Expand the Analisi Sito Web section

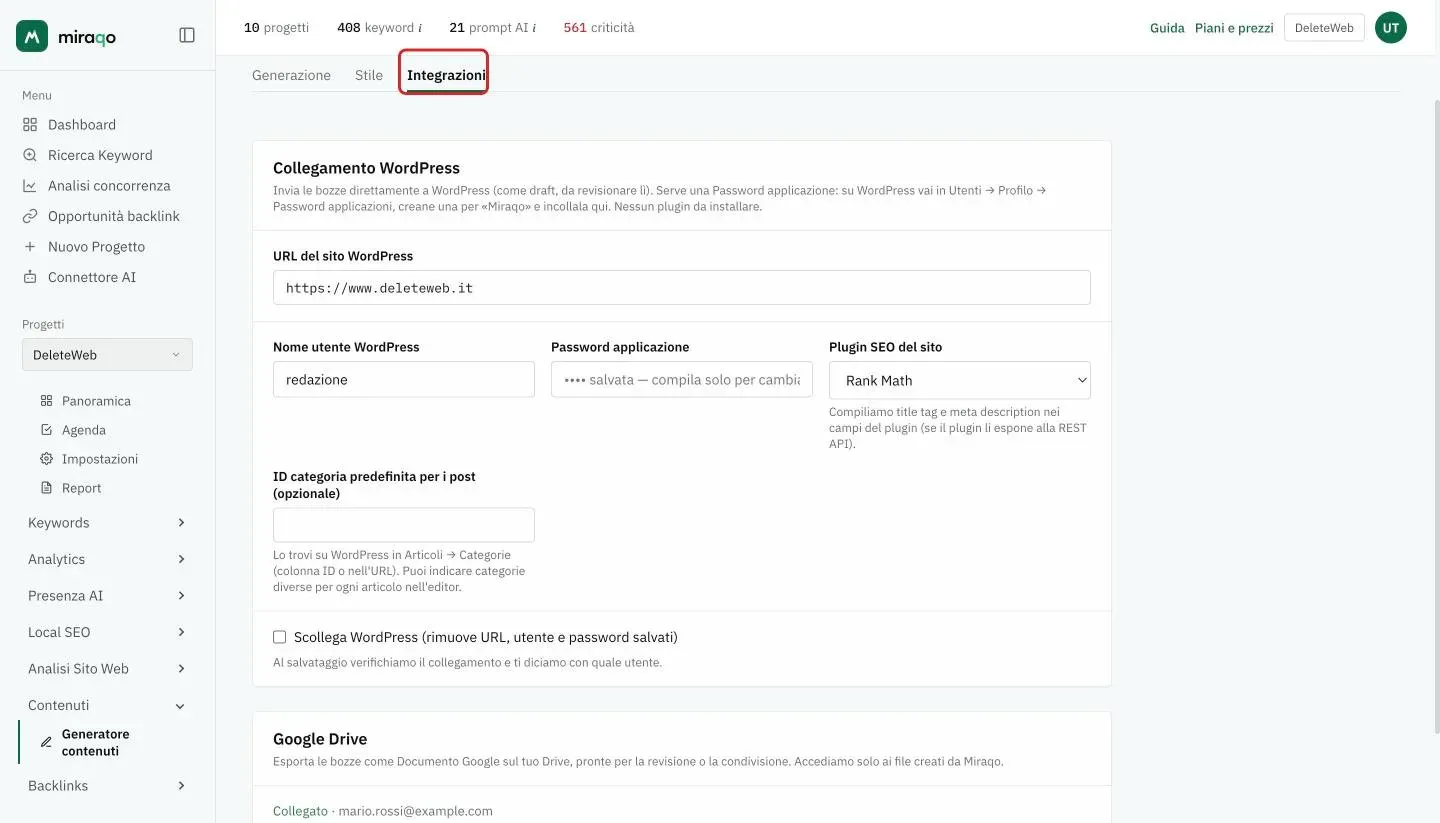pos(107,669)
